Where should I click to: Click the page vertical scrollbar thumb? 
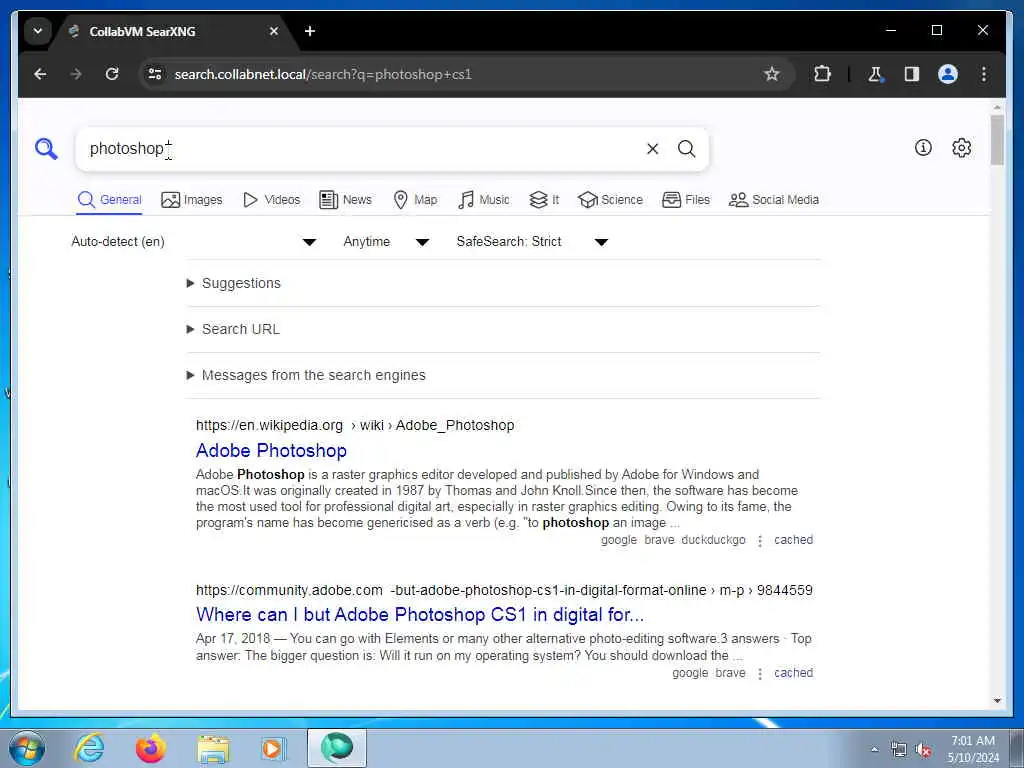click(x=997, y=140)
